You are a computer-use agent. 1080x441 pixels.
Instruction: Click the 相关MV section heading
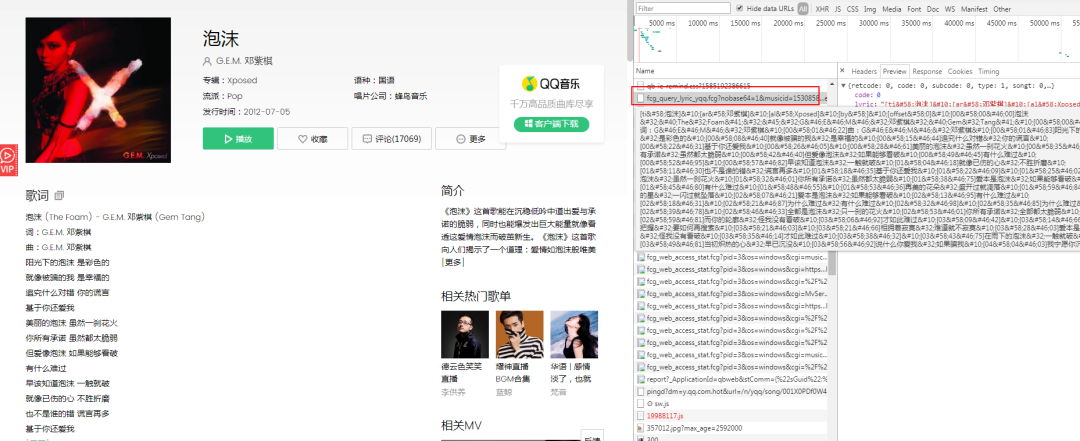pos(461,425)
